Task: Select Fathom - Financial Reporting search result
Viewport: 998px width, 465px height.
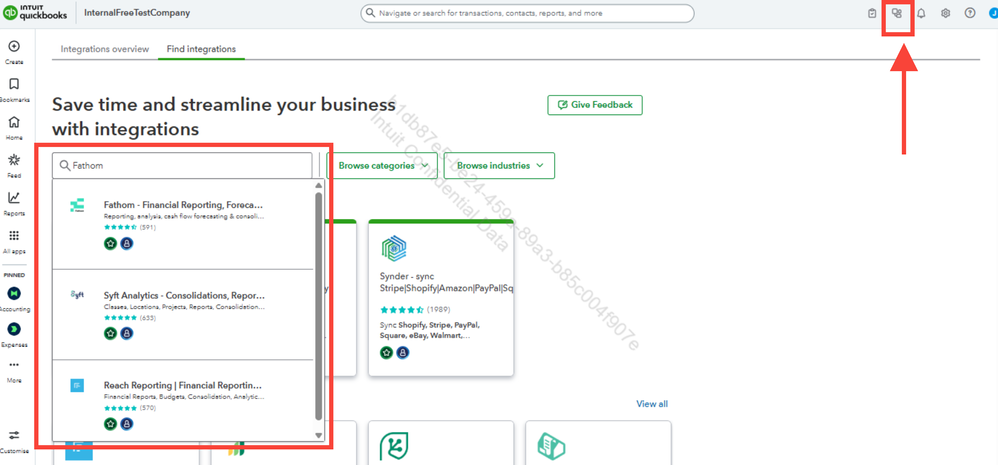Action: (183, 224)
